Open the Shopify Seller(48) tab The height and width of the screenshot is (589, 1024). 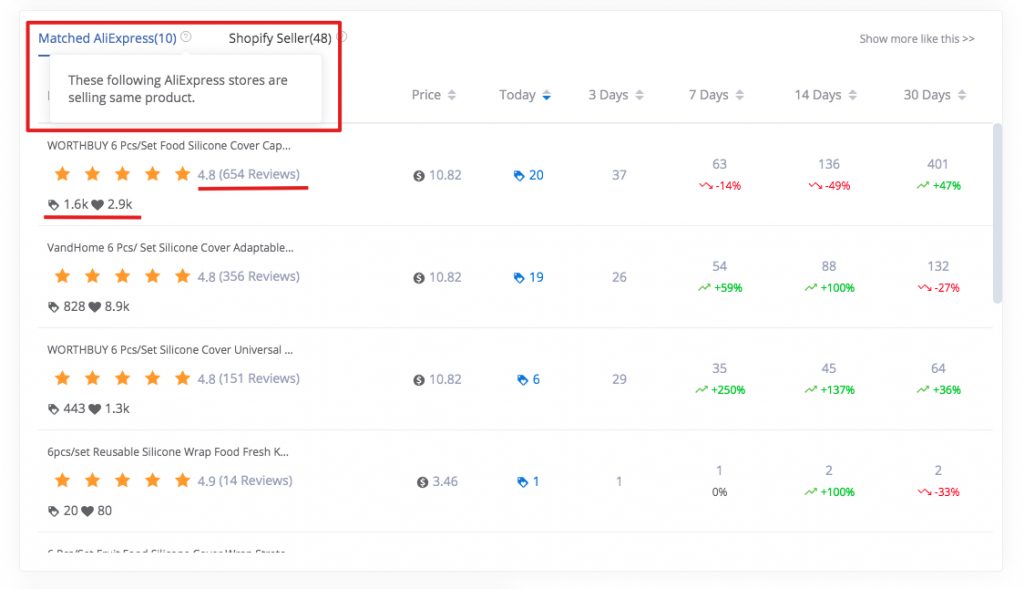coord(280,39)
